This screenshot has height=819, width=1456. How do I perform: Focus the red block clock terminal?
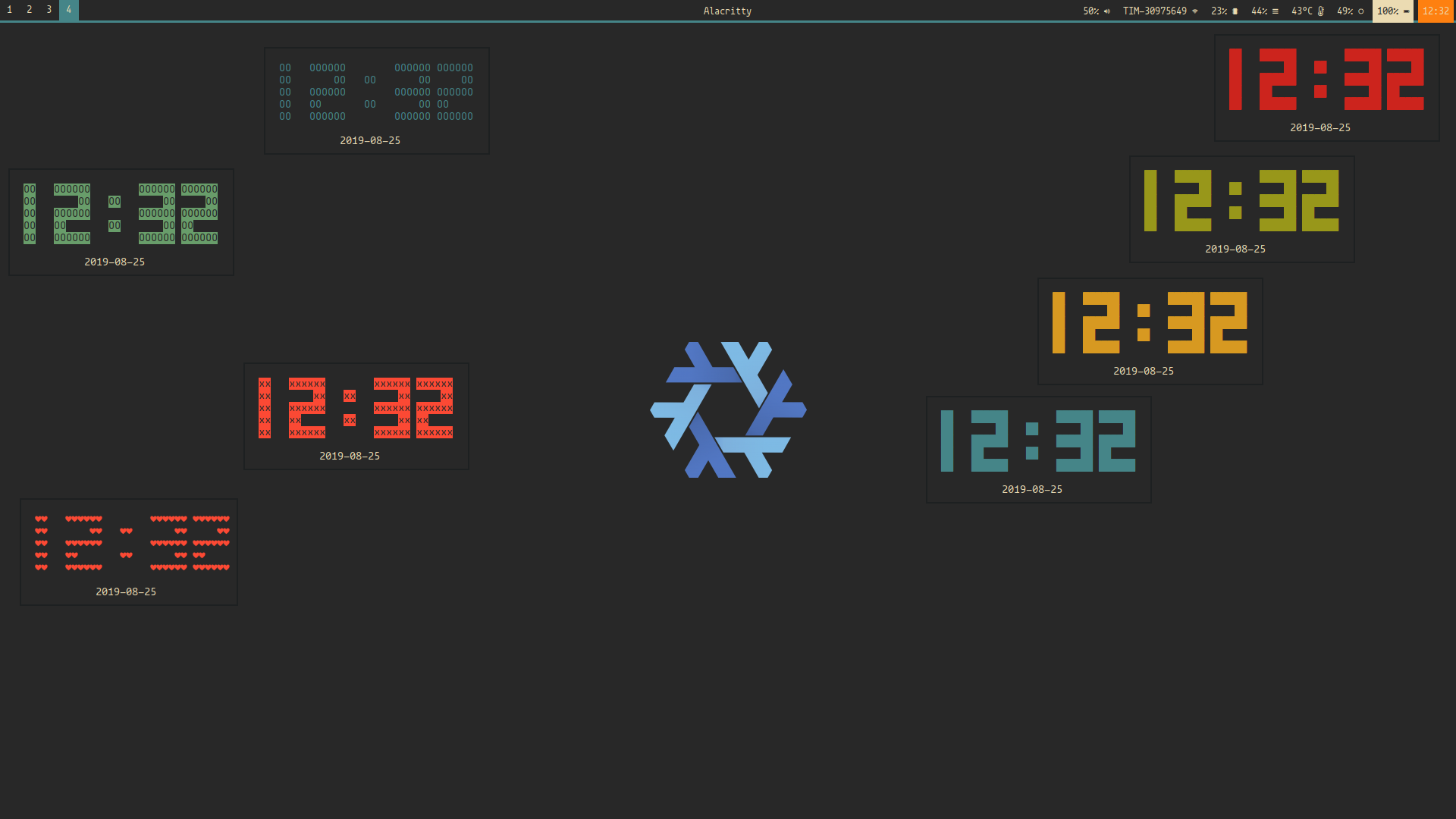1326,88
